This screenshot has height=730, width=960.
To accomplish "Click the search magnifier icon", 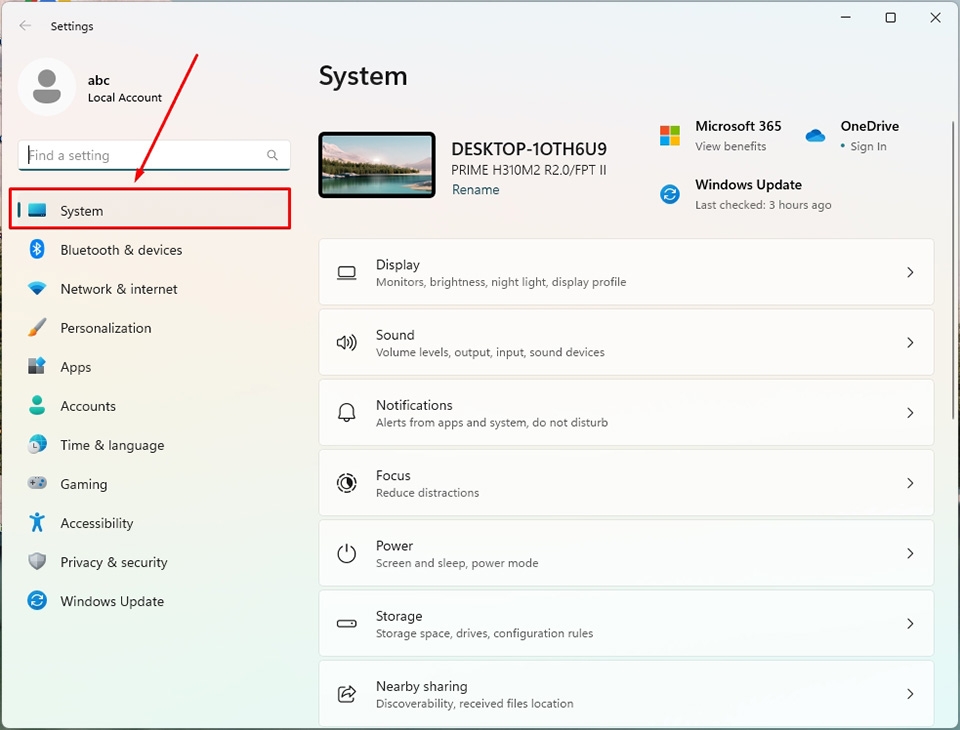I will [x=272, y=155].
